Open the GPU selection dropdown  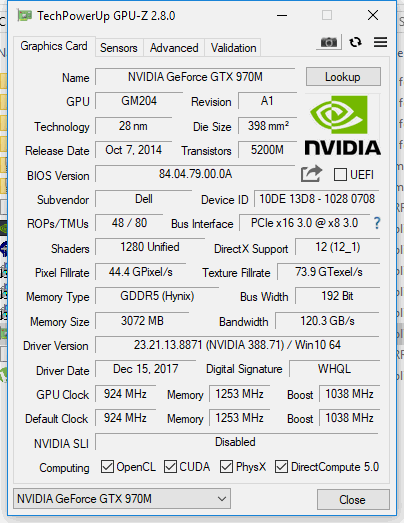[x=122, y=499]
